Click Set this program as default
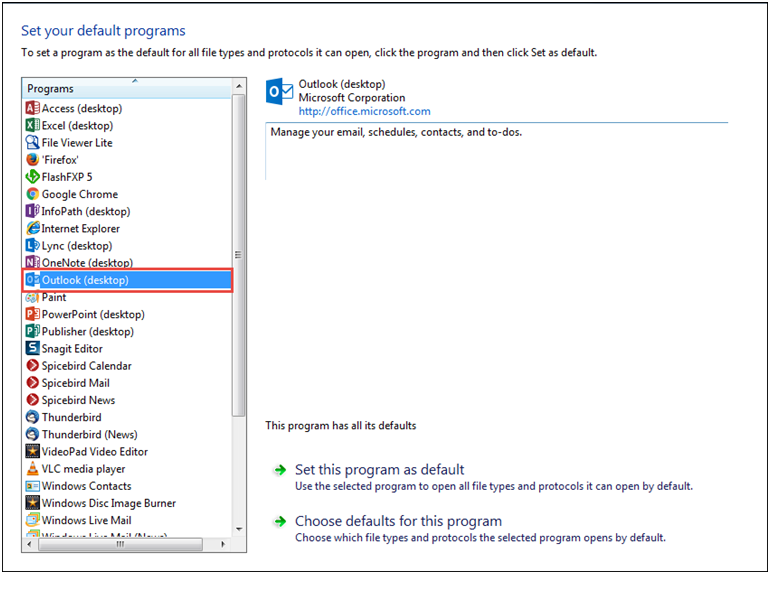The image size is (769, 590). pos(379,469)
